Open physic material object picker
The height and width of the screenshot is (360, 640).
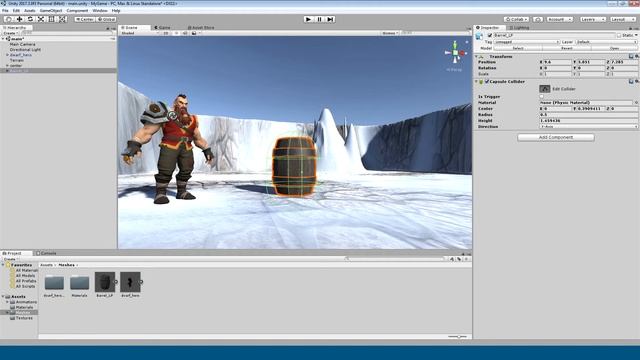pyautogui.click(x=636, y=102)
